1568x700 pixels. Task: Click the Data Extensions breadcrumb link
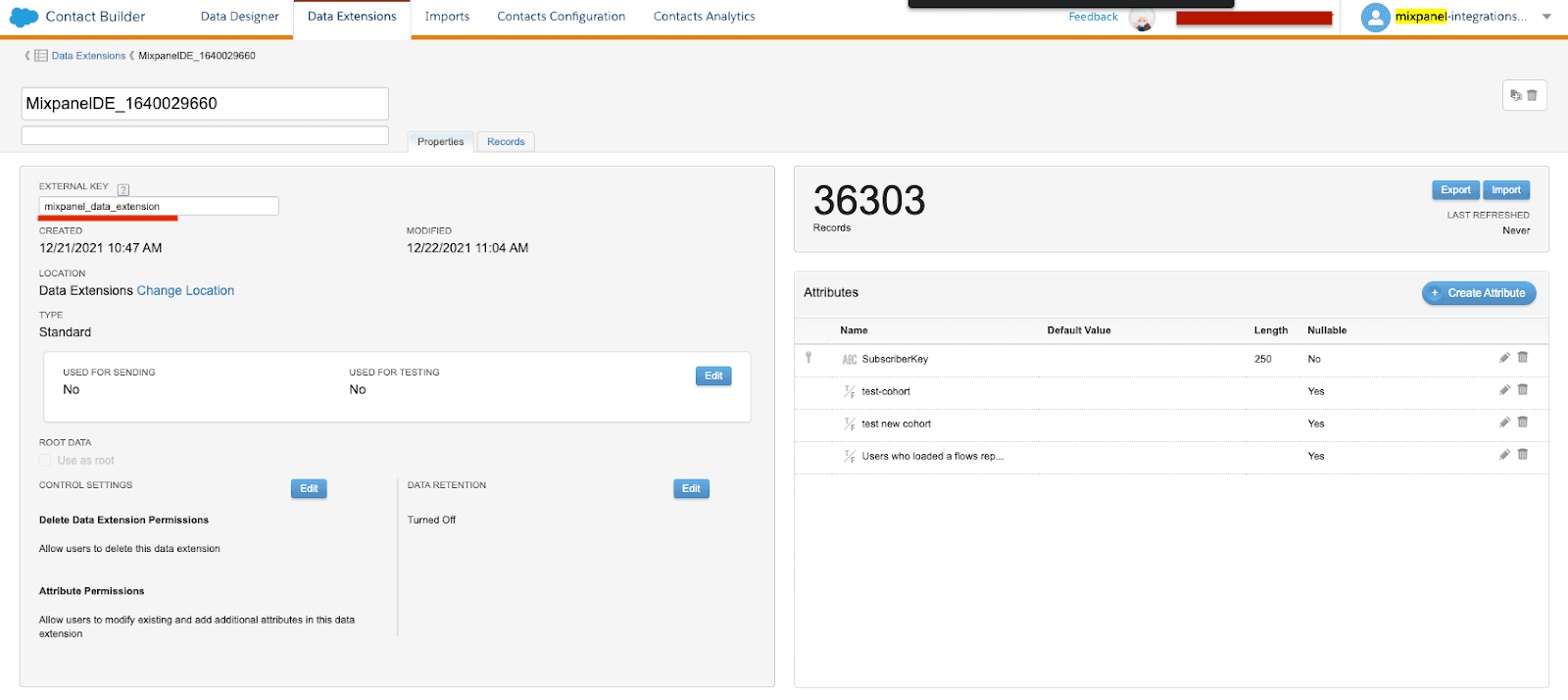88,56
